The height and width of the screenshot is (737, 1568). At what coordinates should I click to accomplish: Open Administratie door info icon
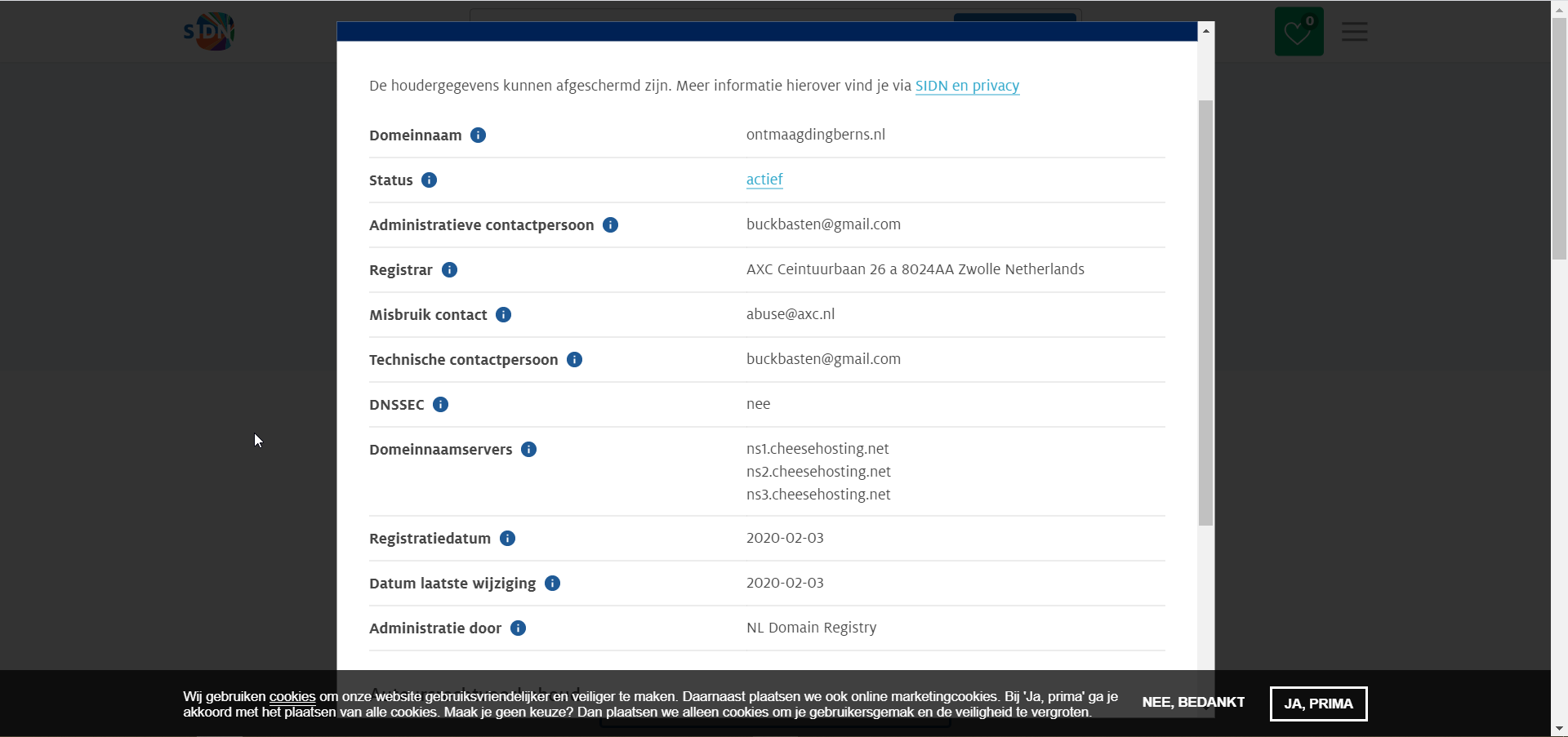click(x=518, y=628)
